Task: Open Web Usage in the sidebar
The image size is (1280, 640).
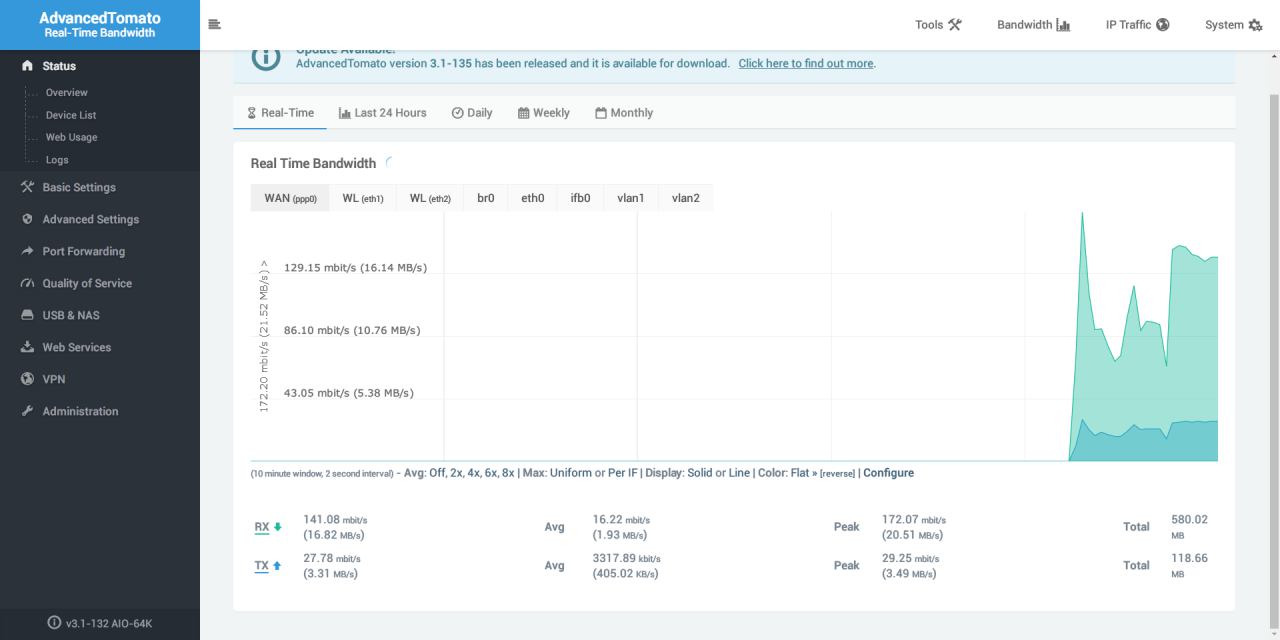Action: (x=71, y=137)
